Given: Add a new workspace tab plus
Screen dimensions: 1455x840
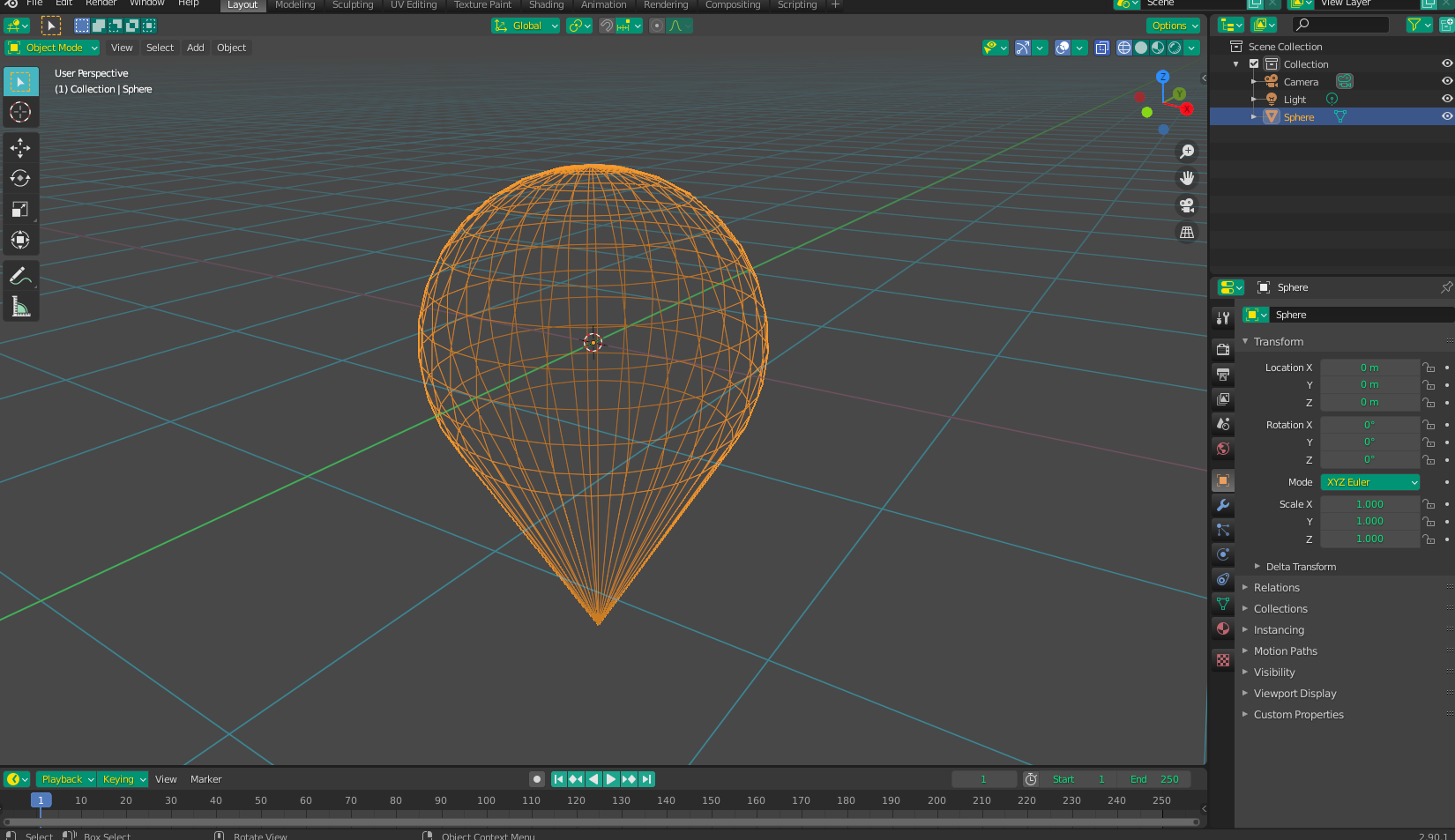Looking at the screenshot, I should pyautogui.click(x=835, y=5).
